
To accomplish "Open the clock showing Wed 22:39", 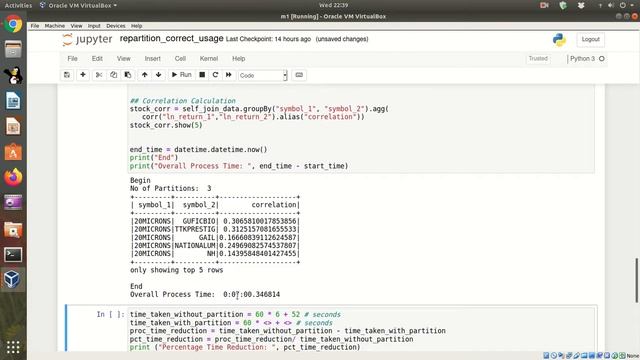I will [x=333, y=5].
